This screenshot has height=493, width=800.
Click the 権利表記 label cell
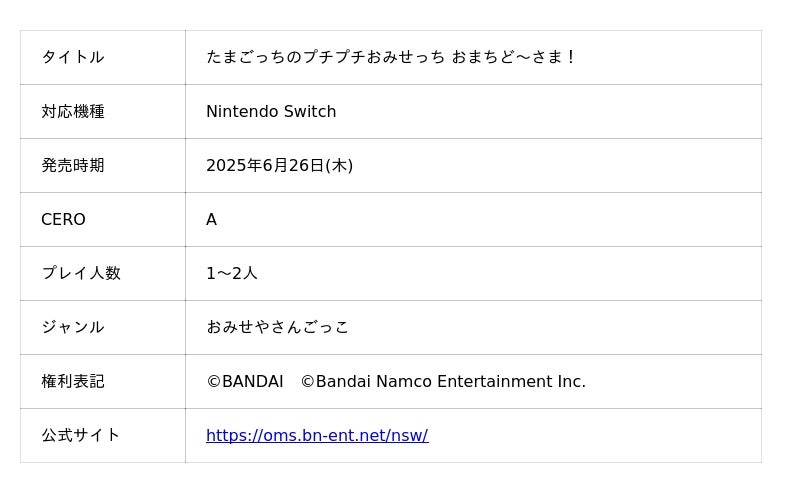(72, 381)
